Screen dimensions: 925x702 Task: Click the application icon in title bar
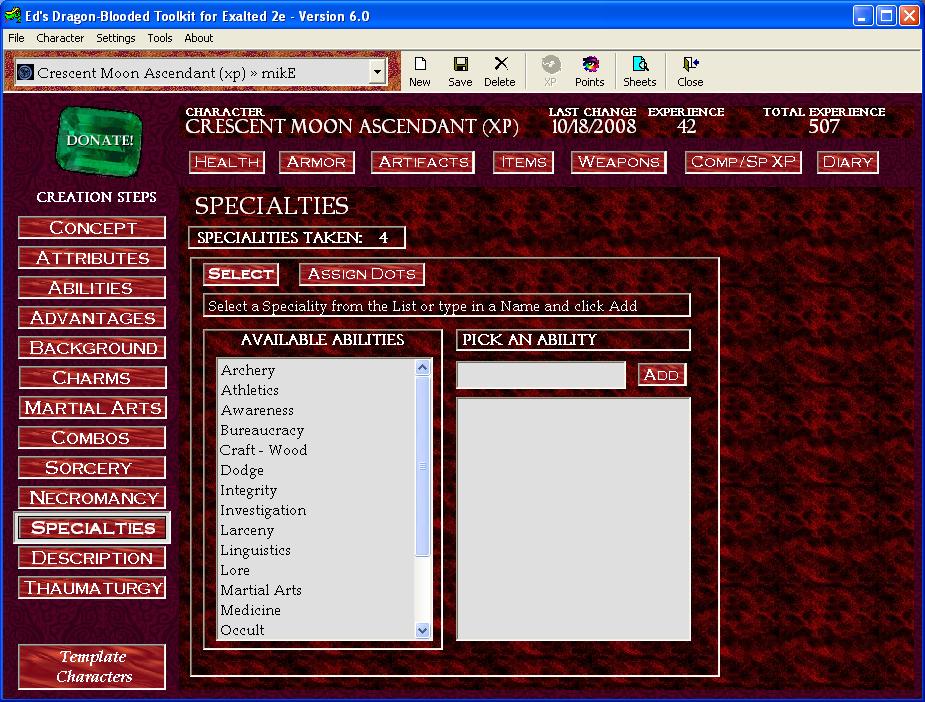point(12,15)
